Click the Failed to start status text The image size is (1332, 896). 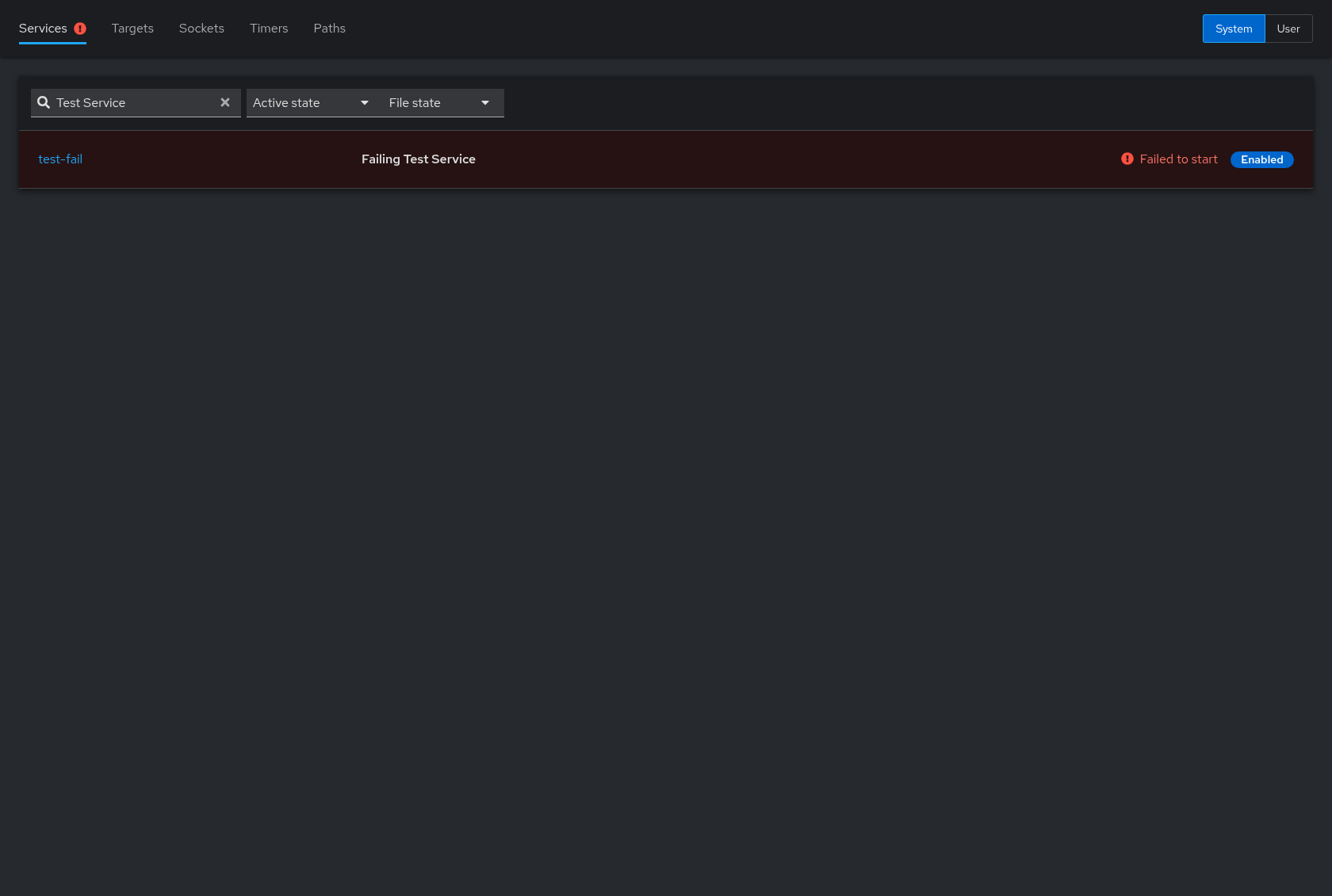1178,159
